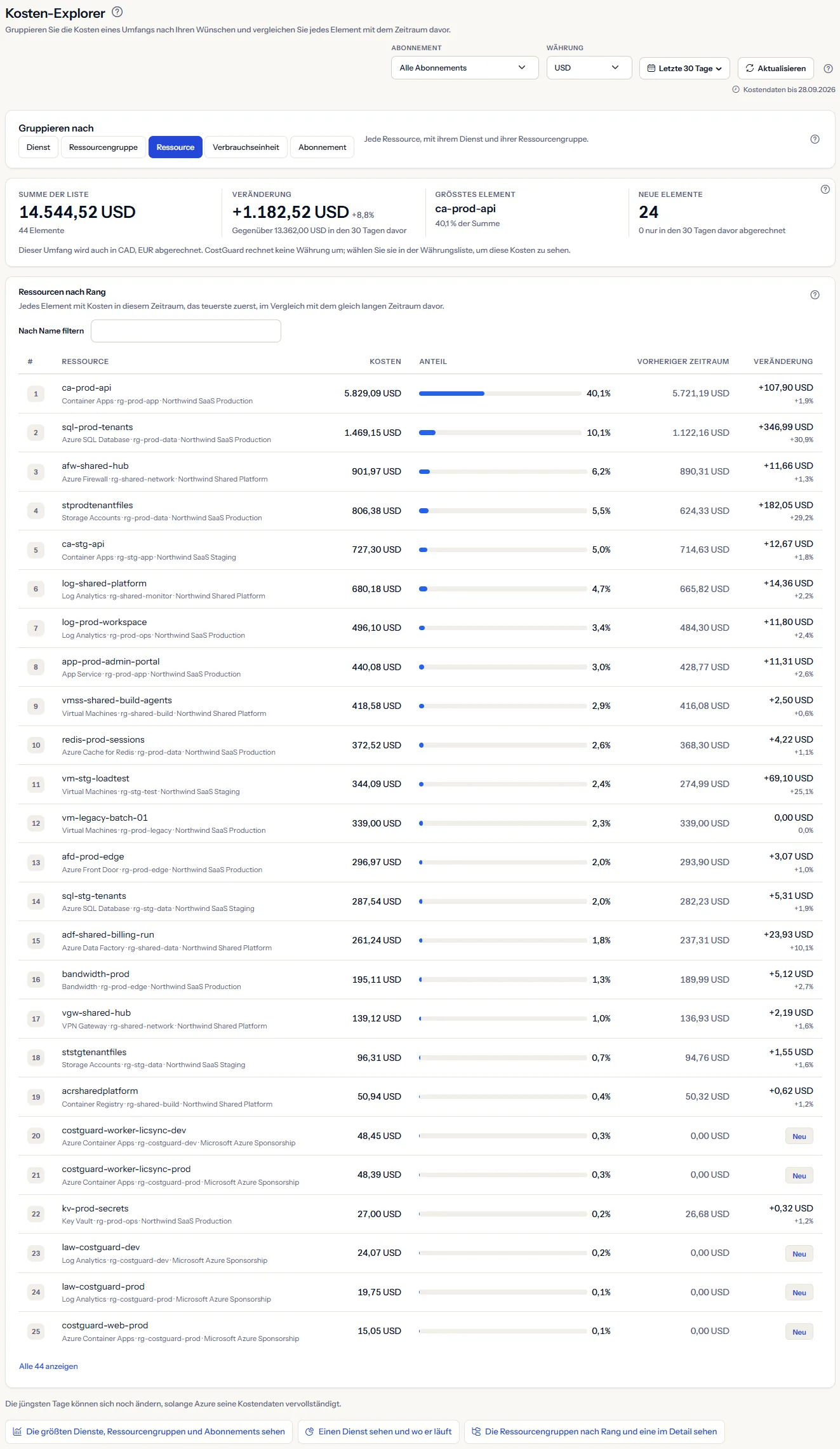Screen dimensions: 840x1449
Task: Select resource costguard-worker-licsync-prod
Action: tap(126, 1169)
